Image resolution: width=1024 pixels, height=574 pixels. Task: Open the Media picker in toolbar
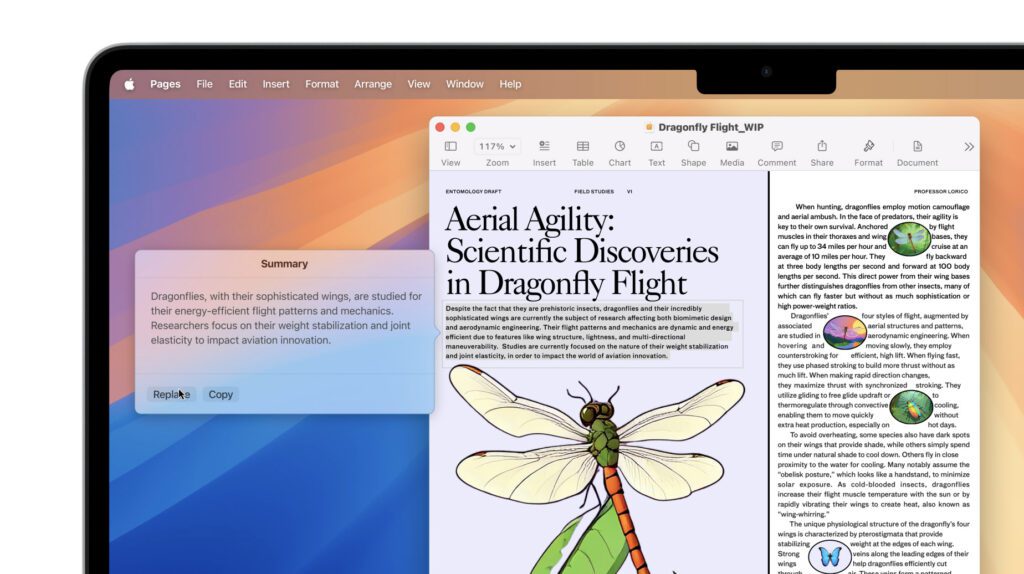pos(732,146)
